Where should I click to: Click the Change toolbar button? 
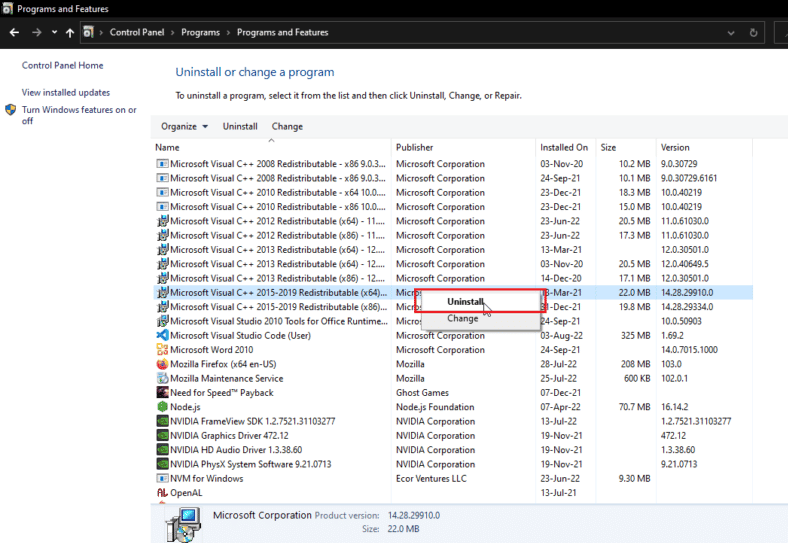click(x=287, y=127)
